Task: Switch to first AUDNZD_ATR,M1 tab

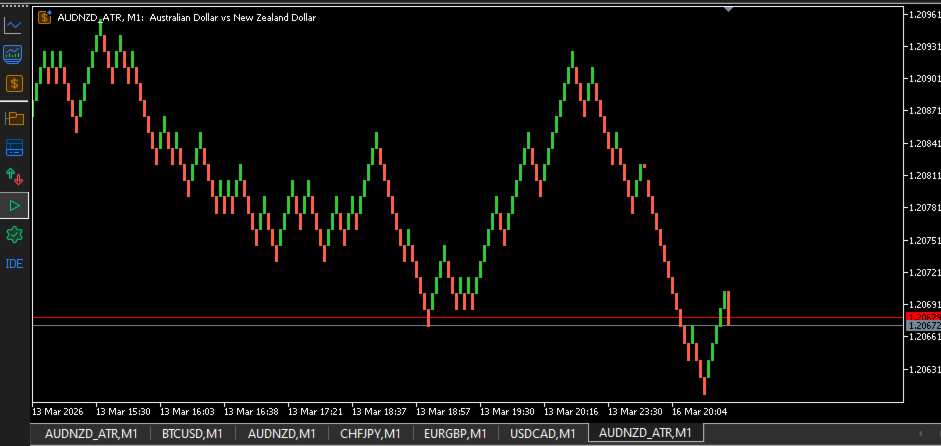Action: tap(91, 433)
